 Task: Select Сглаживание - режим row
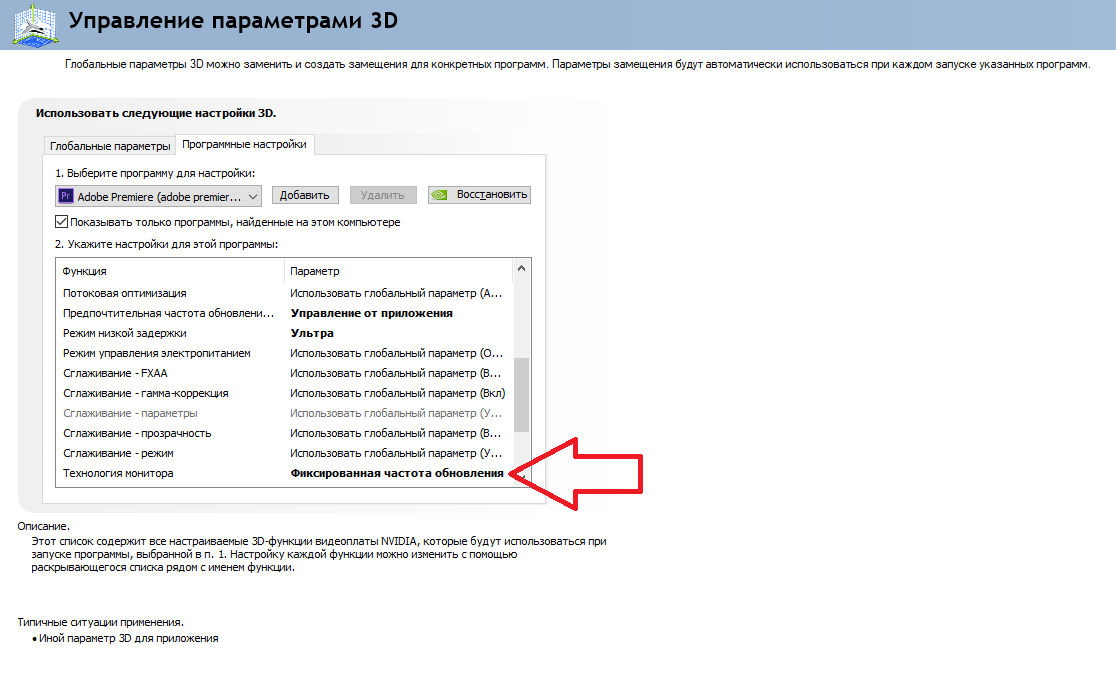[x=284, y=453]
